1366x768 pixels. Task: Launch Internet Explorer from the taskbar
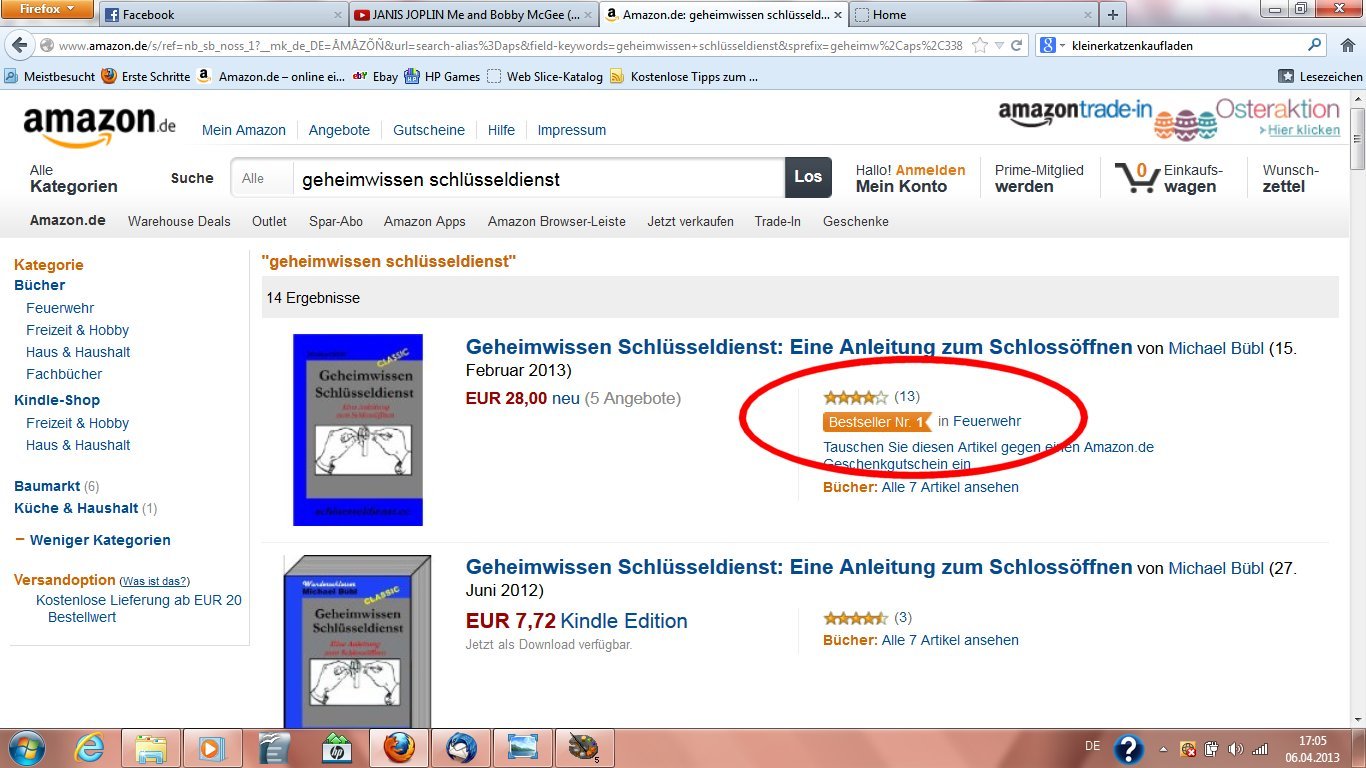pyautogui.click(x=92, y=748)
